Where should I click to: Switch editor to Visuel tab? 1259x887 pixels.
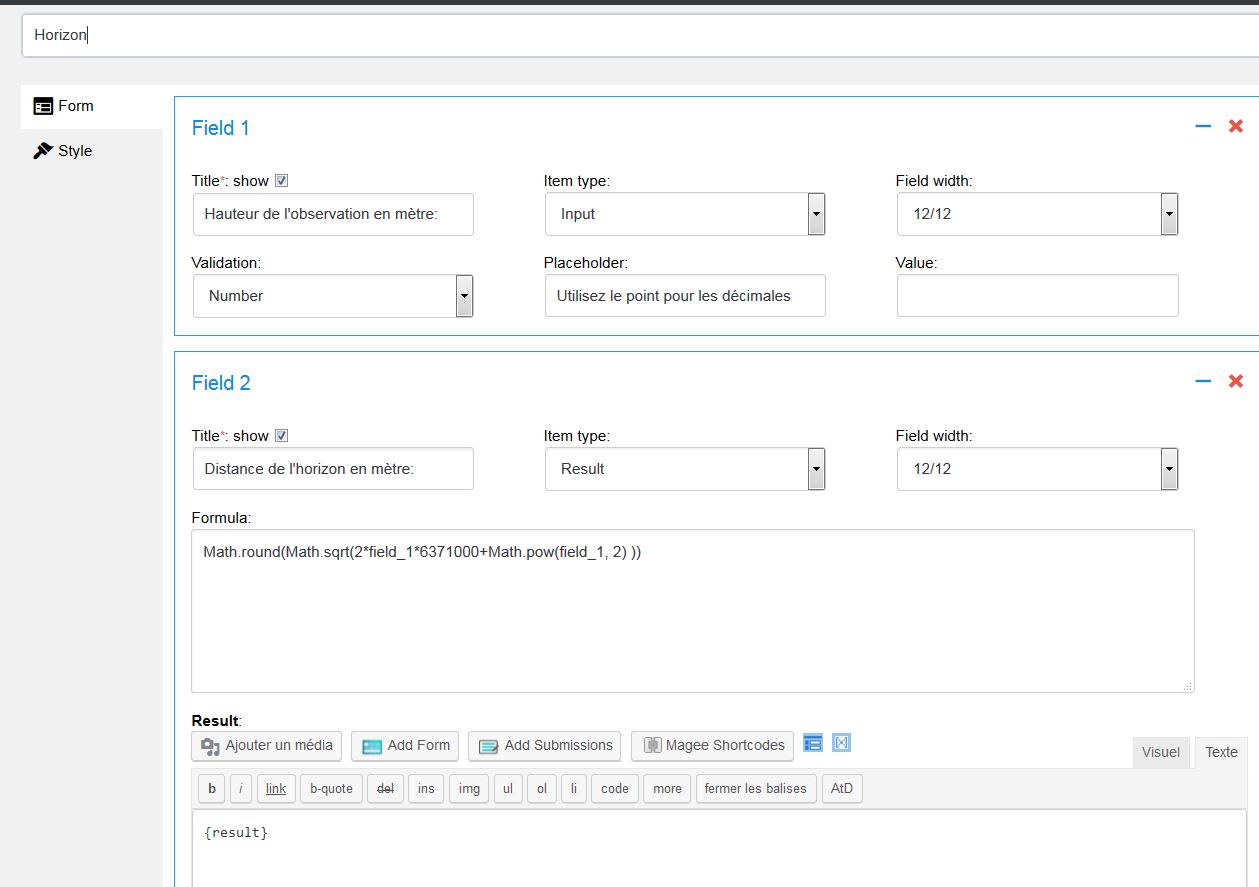tap(1160, 752)
